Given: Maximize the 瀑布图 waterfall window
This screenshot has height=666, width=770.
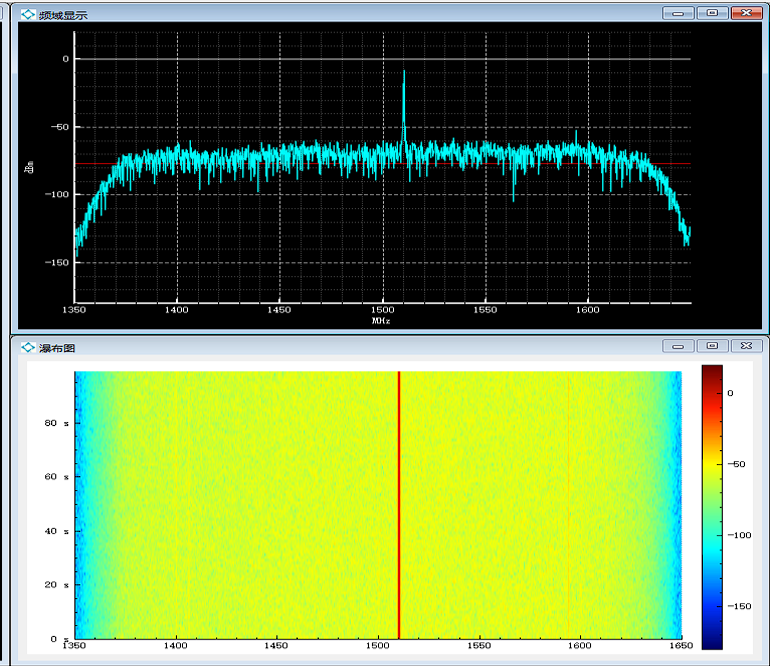Looking at the screenshot, I should pos(713,346).
